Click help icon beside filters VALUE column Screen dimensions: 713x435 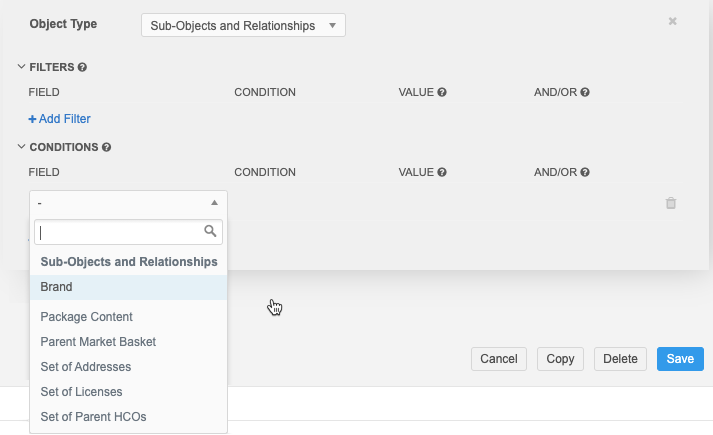441,92
